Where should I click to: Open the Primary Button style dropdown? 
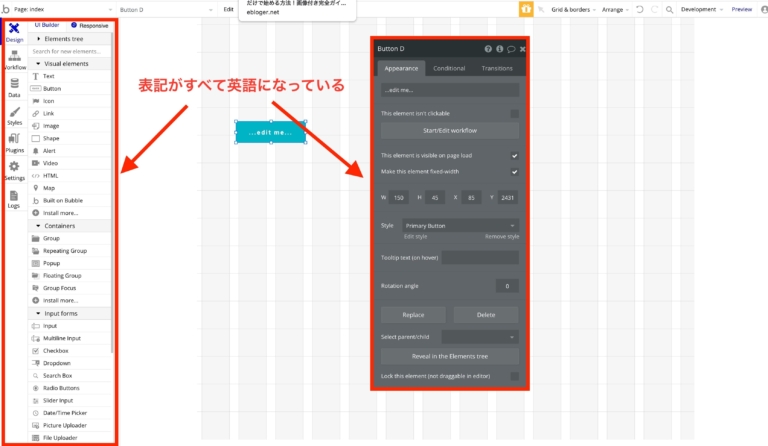pos(460,226)
